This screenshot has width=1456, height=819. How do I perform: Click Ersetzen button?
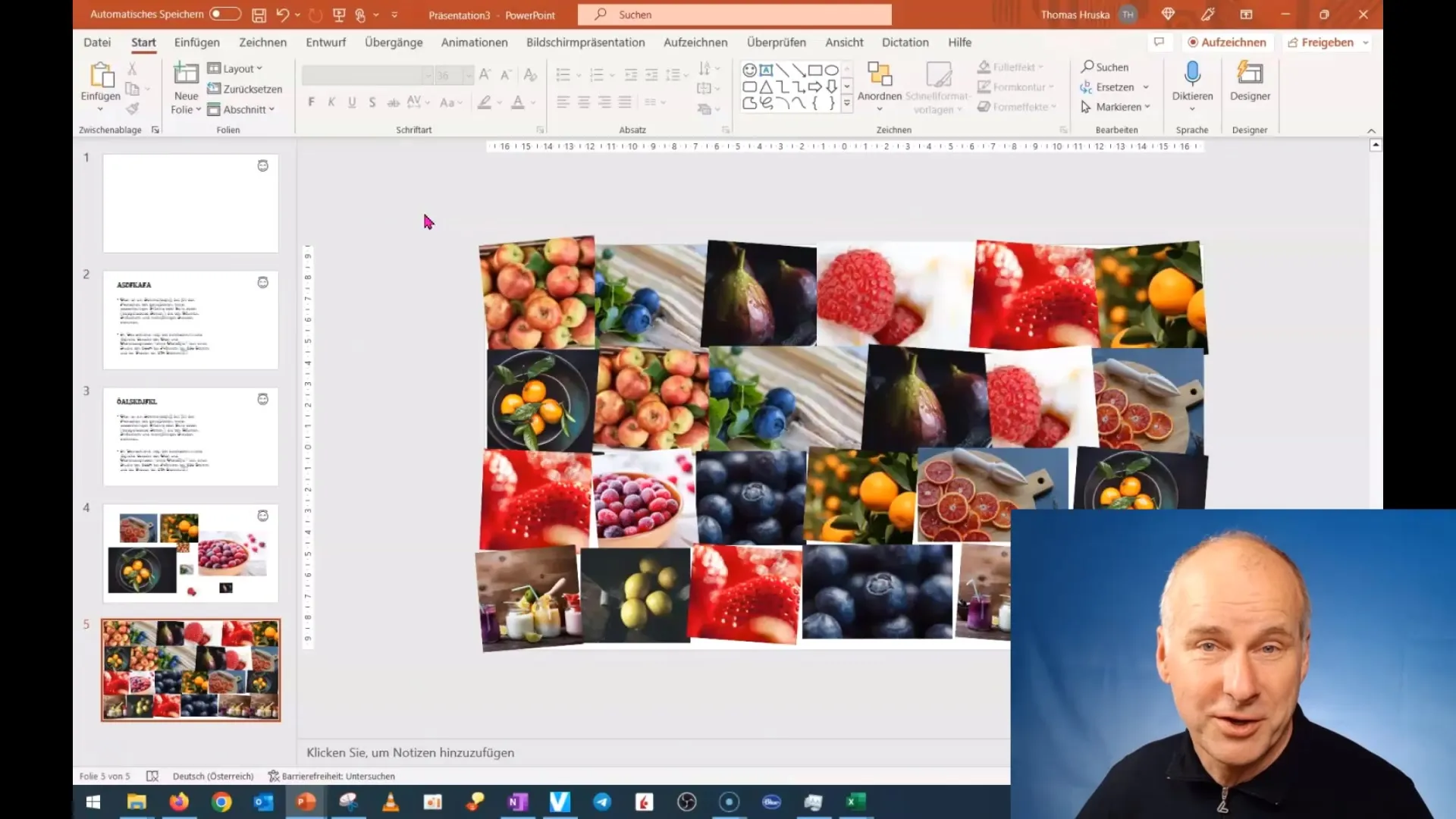pos(1107,87)
